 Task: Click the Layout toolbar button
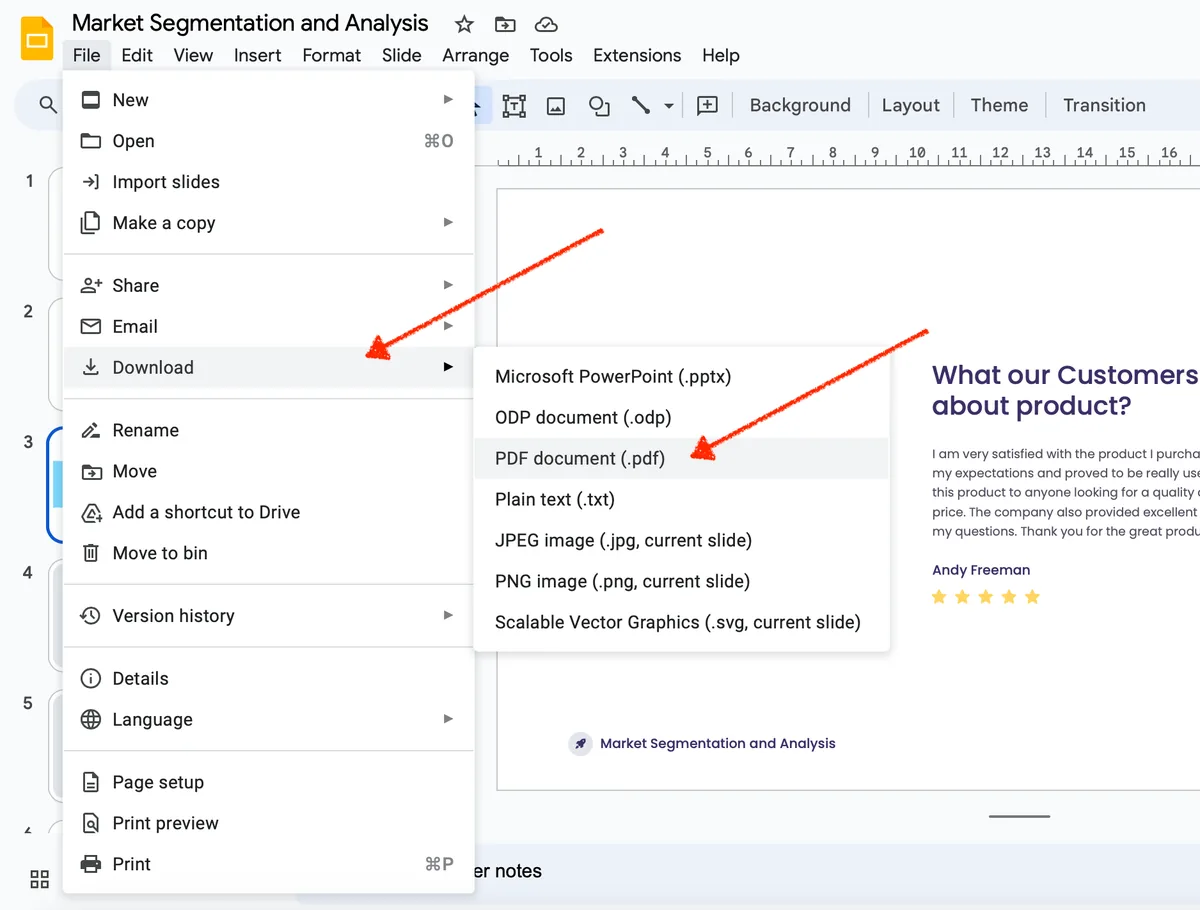pyautogui.click(x=910, y=105)
